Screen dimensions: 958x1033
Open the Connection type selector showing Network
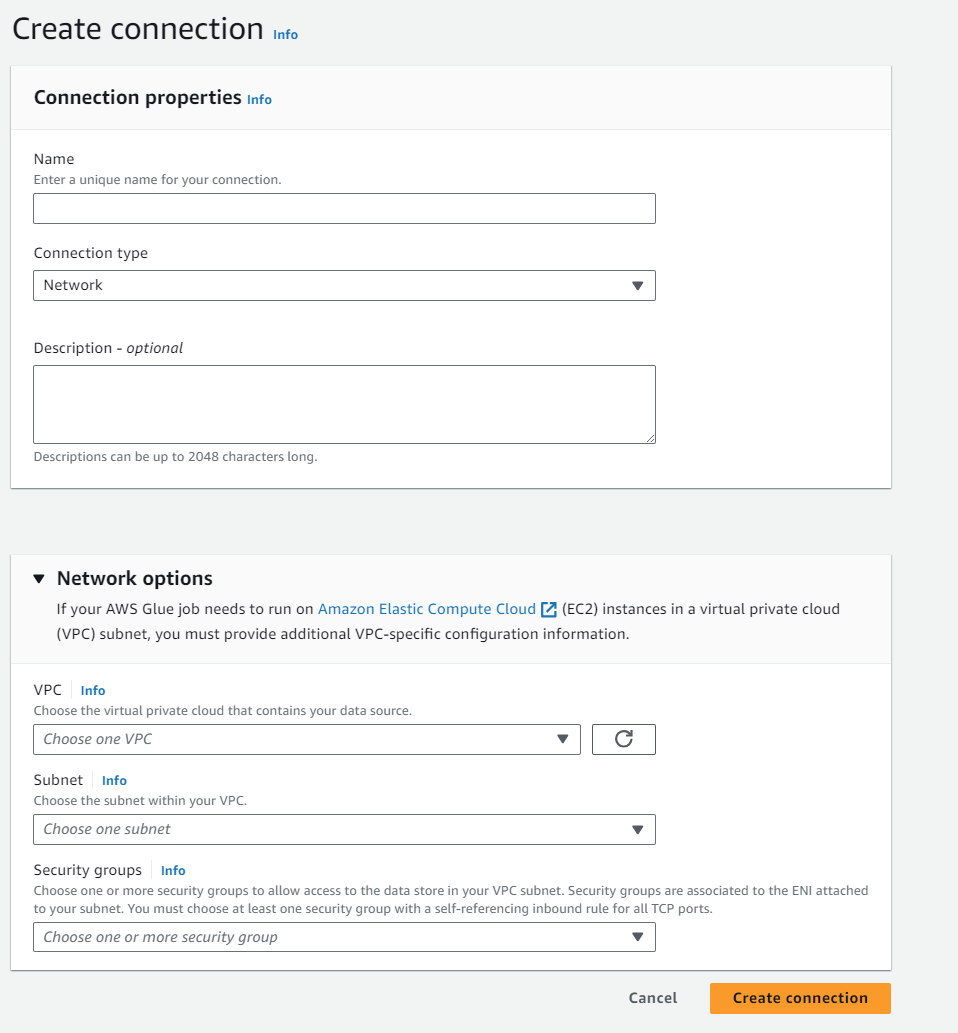[344, 285]
